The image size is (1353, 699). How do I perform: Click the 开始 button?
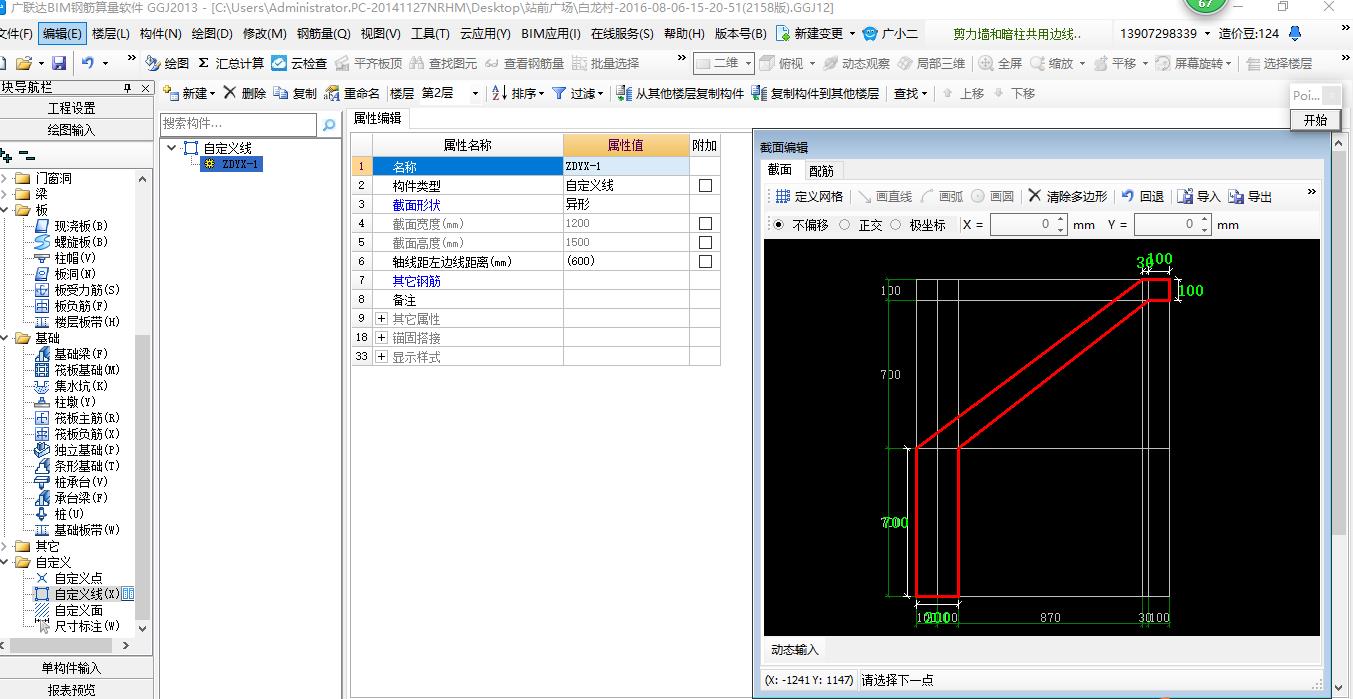pos(1315,120)
